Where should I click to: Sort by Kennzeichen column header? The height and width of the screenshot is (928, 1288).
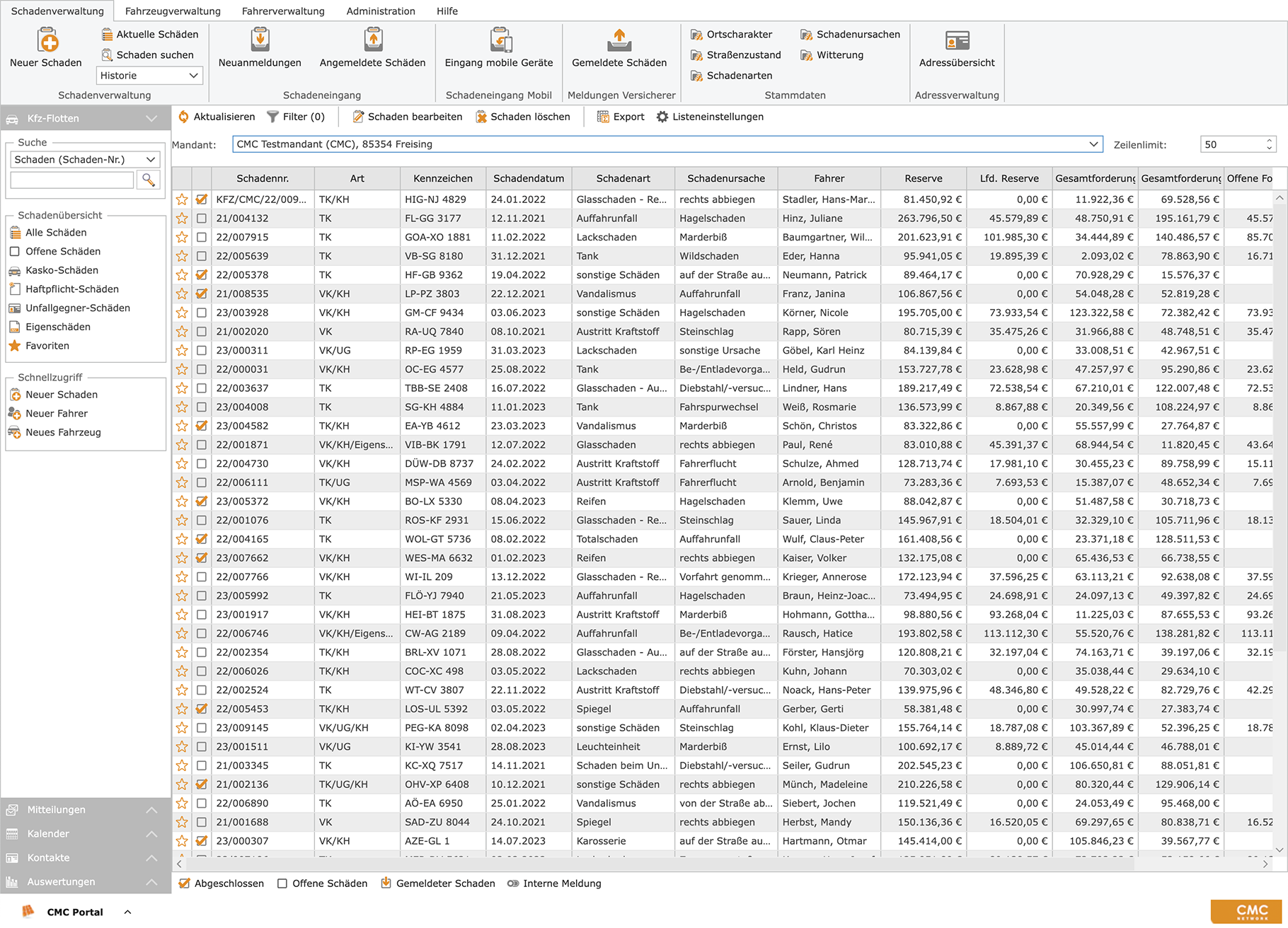coord(443,178)
